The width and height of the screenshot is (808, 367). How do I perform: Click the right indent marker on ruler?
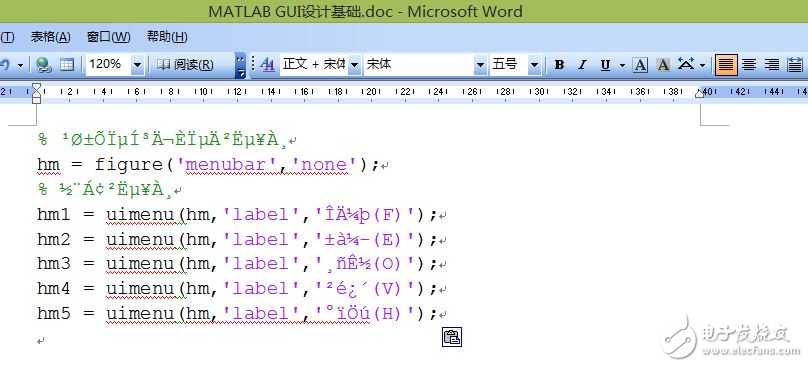(x=700, y=93)
